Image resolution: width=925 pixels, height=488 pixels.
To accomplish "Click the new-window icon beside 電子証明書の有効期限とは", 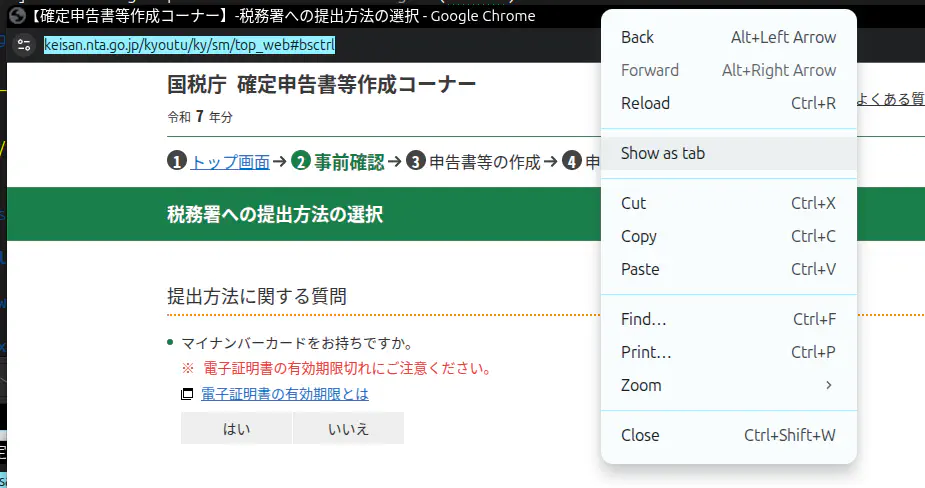I will [187, 395].
